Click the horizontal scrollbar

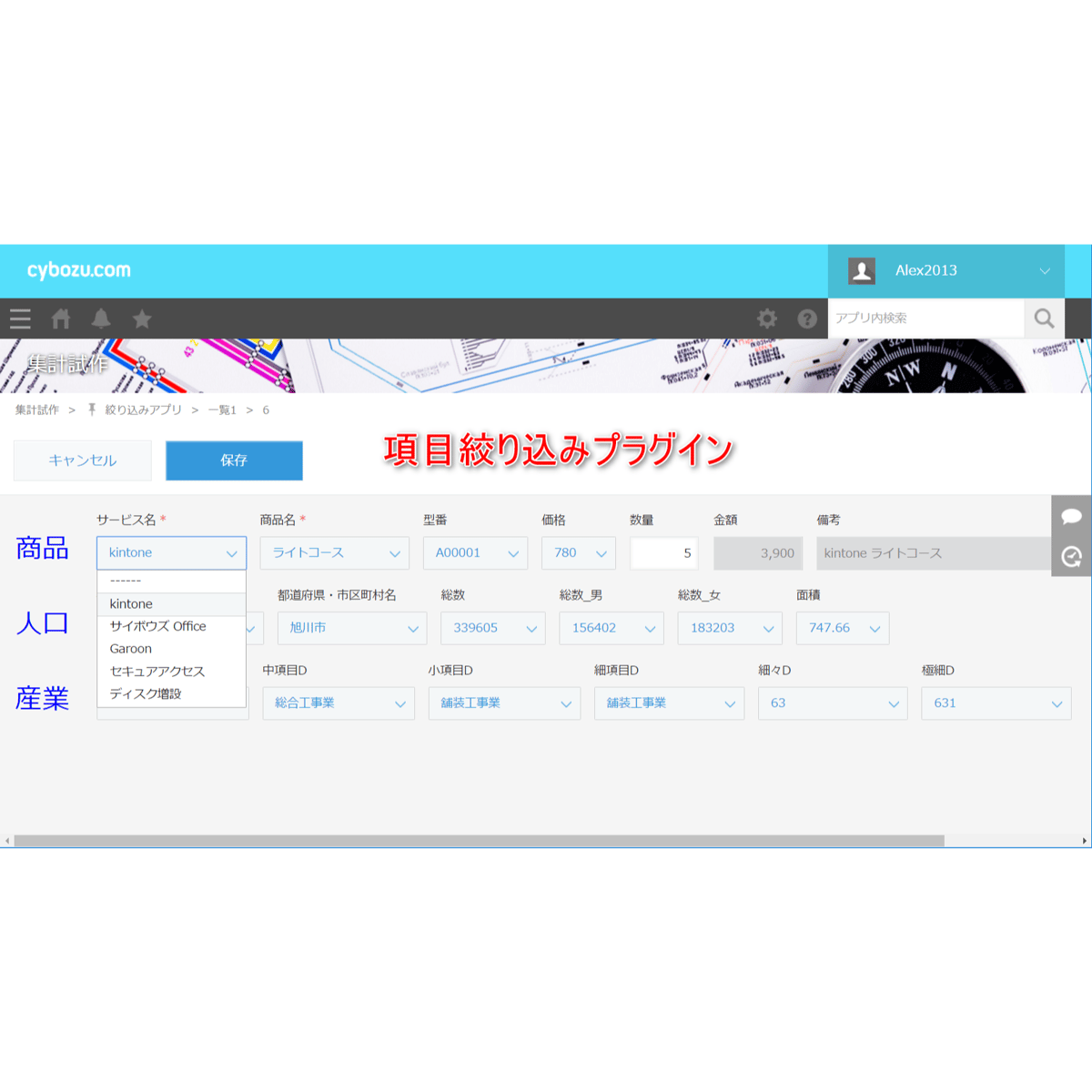480,841
